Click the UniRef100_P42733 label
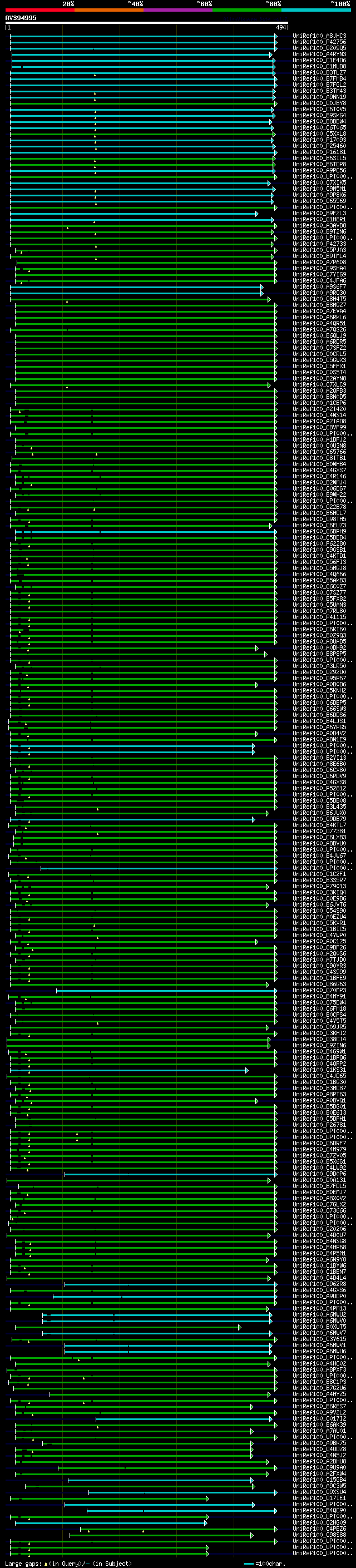 (x=319, y=244)
